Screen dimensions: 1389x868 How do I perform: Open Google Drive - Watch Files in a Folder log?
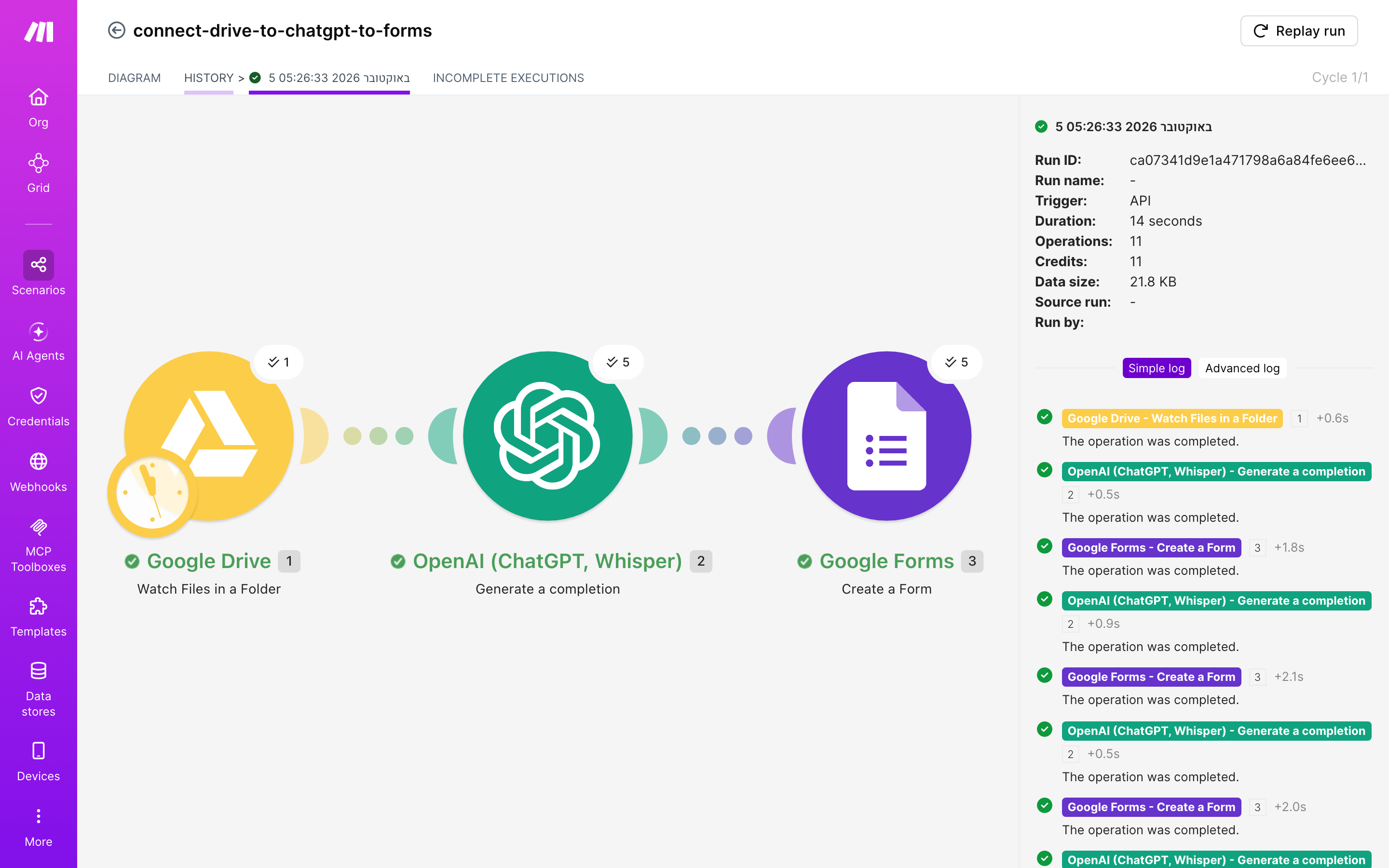(1172, 419)
